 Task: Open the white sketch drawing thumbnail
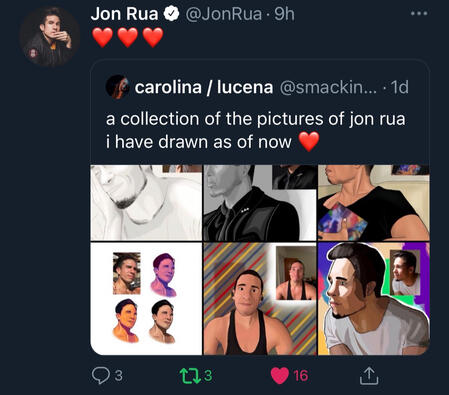pyautogui.click(x=146, y=202)
